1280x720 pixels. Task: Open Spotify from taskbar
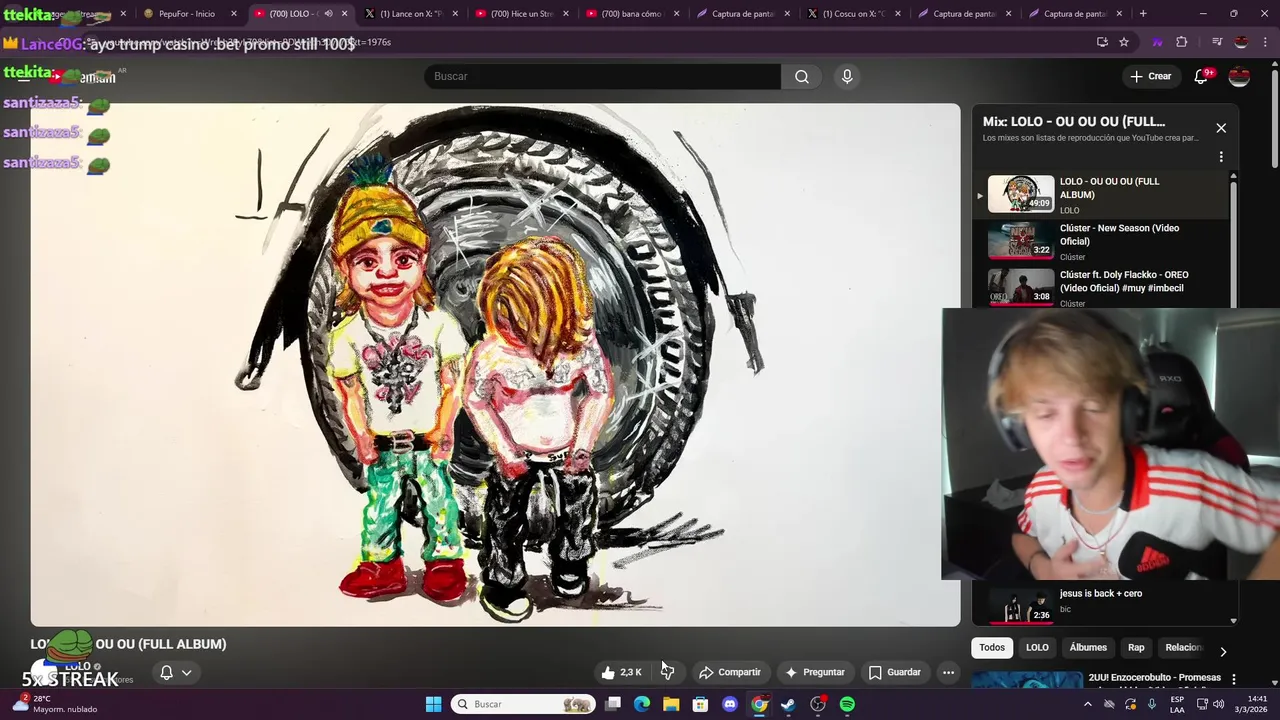[x=847, y=704]
